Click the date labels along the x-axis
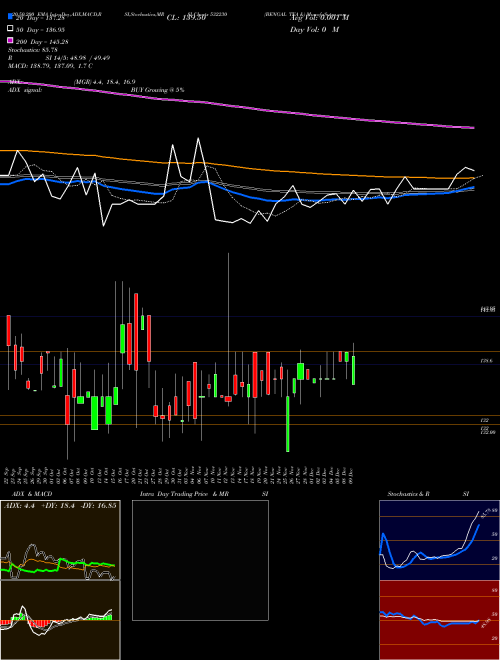Screen dimensions: 500x660 [179, 475]
